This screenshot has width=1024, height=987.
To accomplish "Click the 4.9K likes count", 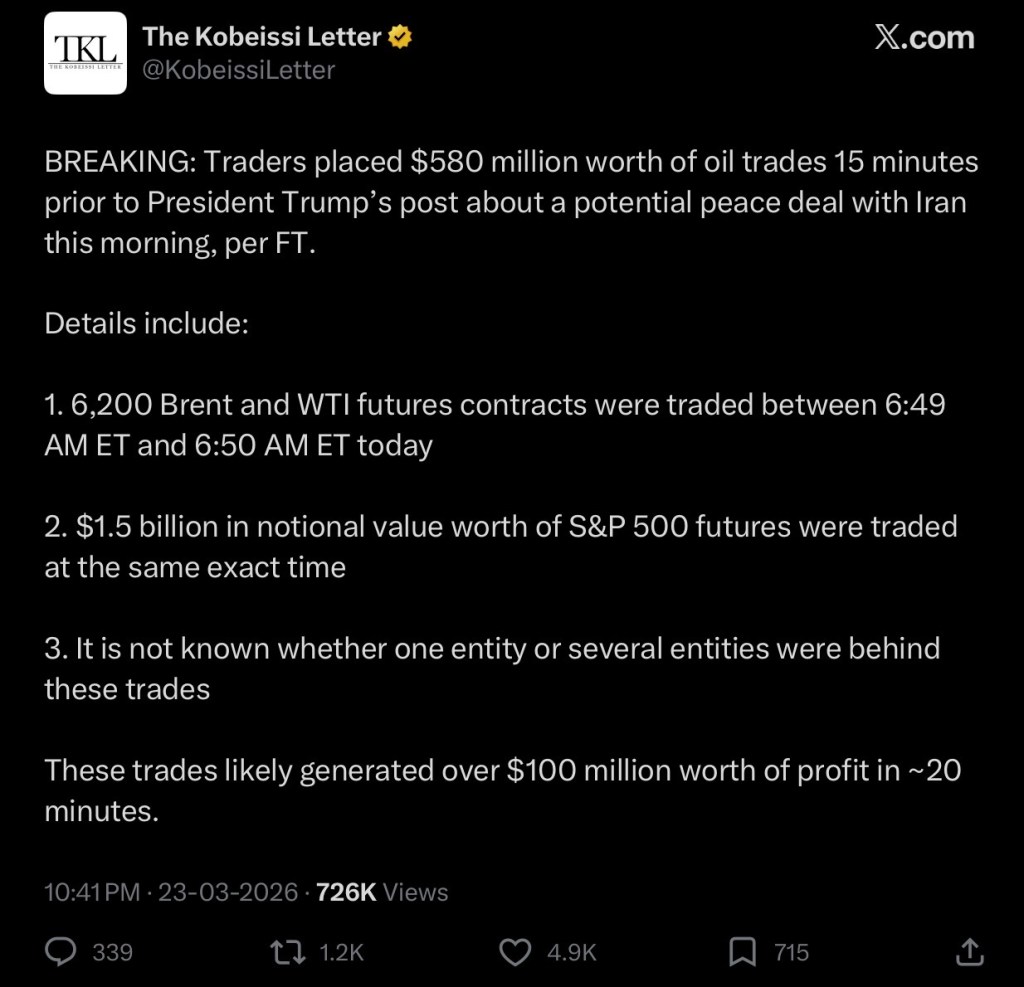I will 571,952.
